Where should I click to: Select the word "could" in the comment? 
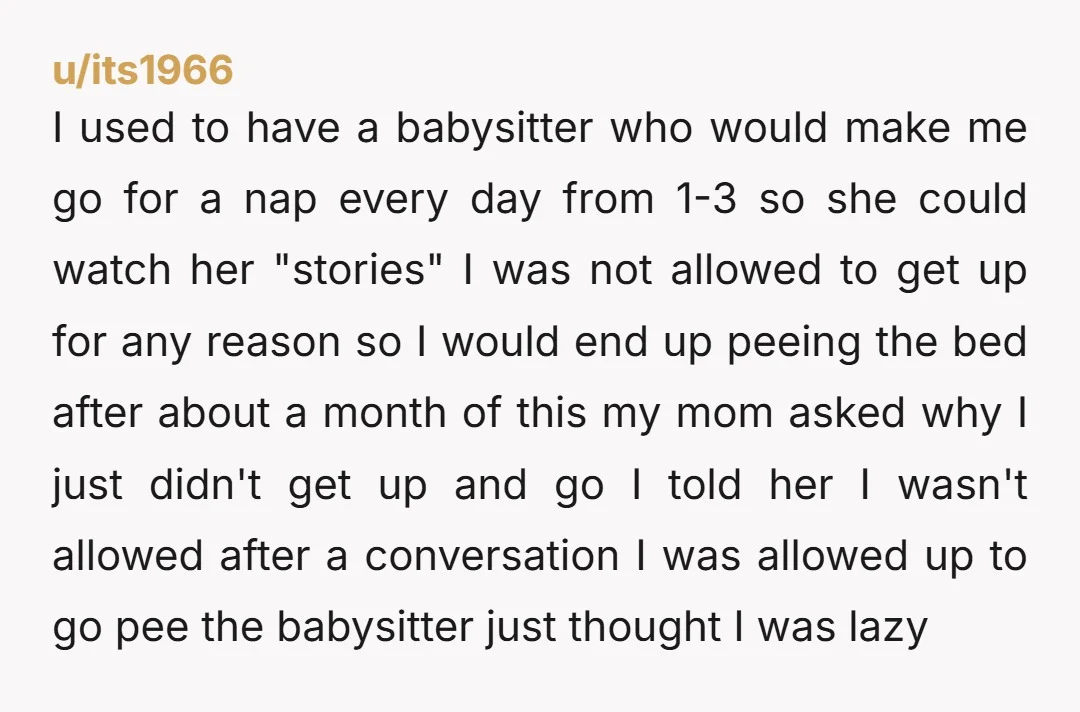[x=973, y=198]
